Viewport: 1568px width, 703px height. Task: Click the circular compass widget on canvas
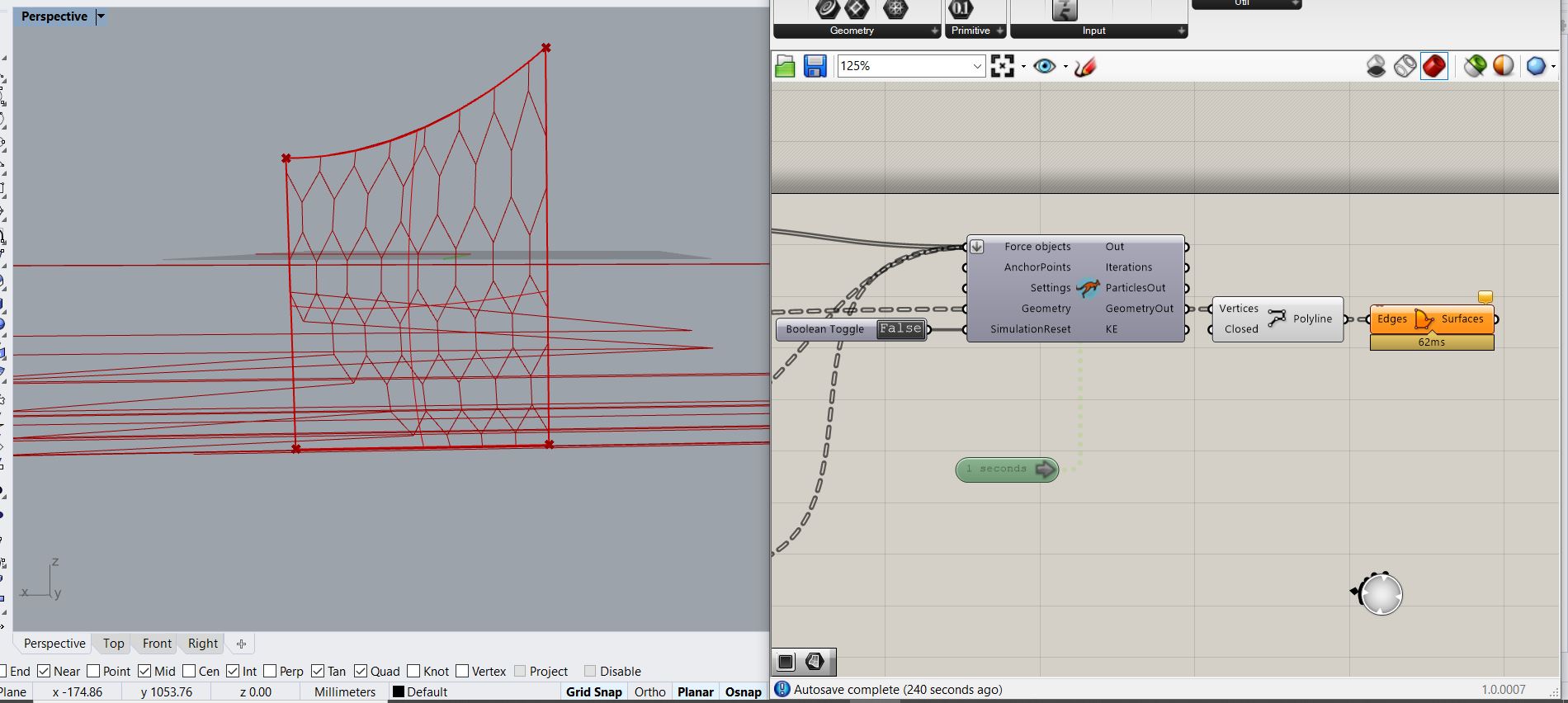tap(1381, 594)
